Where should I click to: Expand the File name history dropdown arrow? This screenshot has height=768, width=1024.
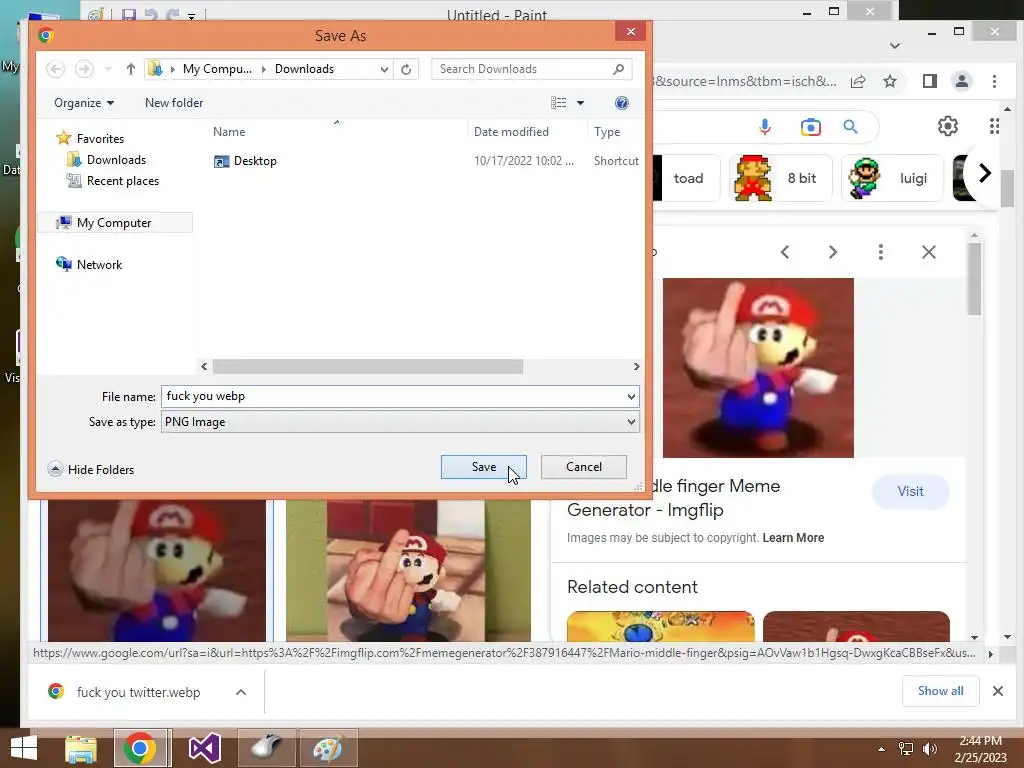(x=631, y=396)
